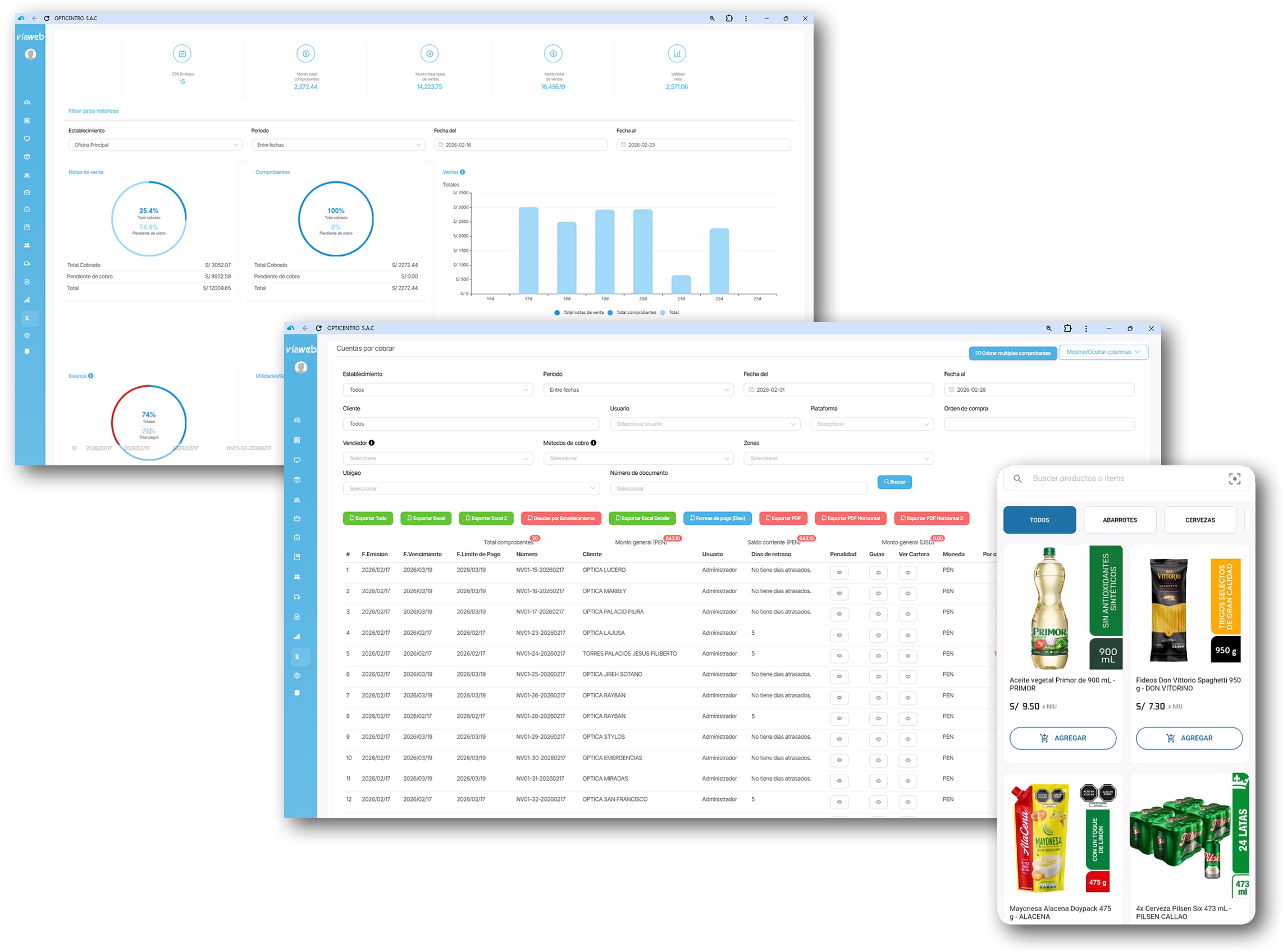View Guías eye for OPTICA EMERGENCIAS row

point(878,761)
